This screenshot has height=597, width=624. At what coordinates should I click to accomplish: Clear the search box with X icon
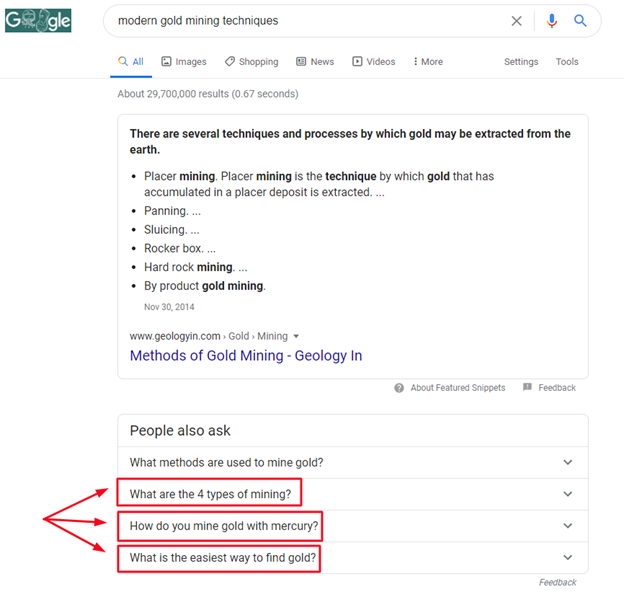coord(517,21)
